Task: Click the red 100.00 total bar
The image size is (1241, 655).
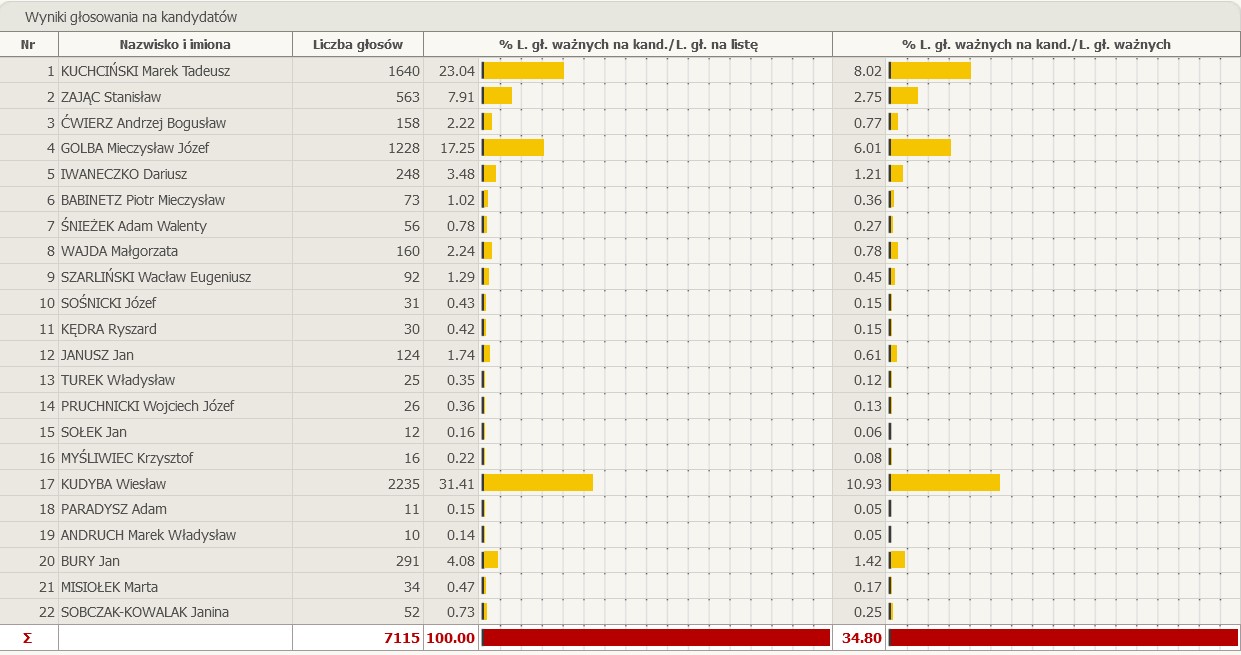Action: pyautogui.click(x=655, y=638)
